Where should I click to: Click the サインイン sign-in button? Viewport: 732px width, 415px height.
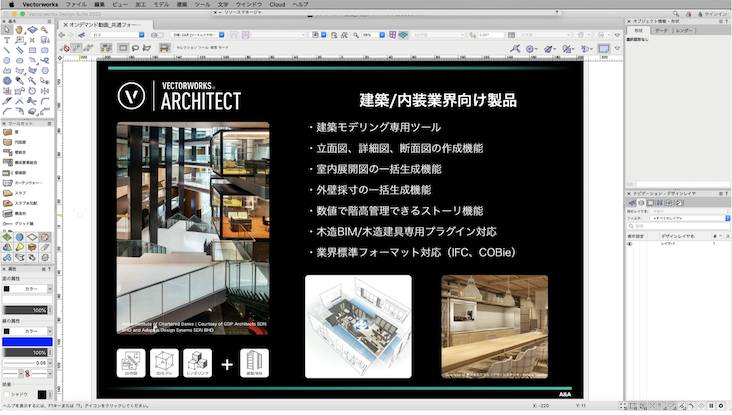tap(713, 14)
